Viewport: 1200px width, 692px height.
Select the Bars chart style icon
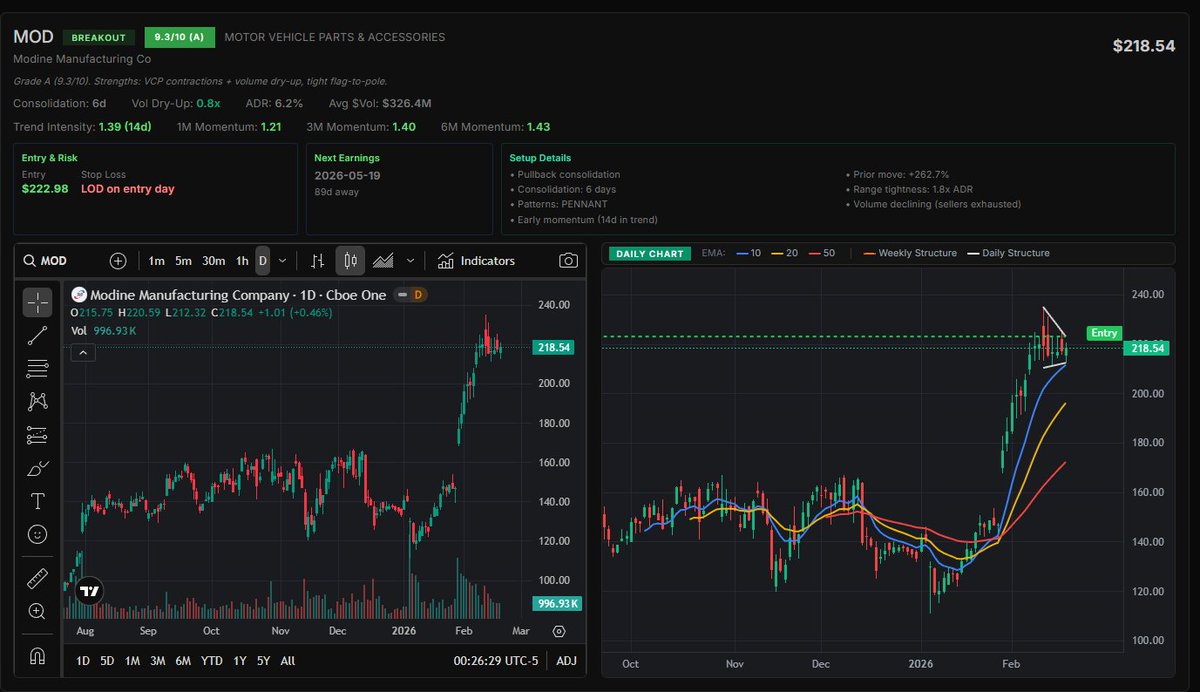[318, 261]
